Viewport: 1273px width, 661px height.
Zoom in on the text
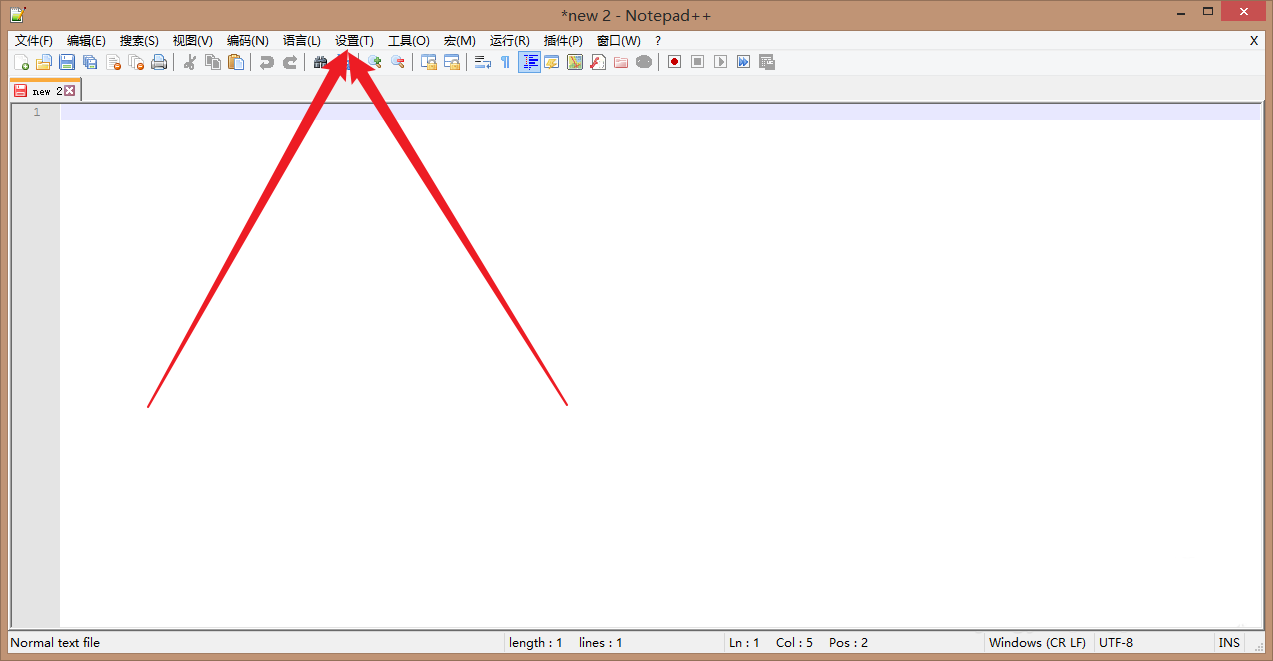[373, 62]
